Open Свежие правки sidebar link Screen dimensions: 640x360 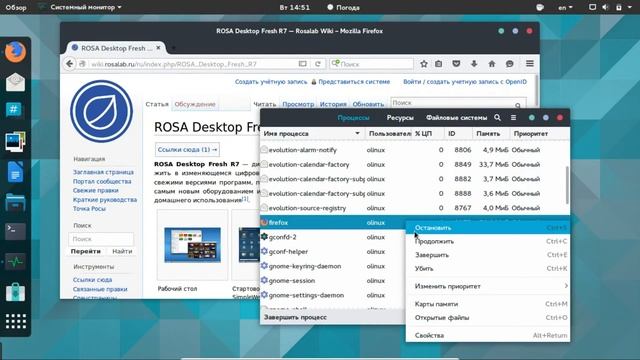pyautogui.click(x=96, y=190)
